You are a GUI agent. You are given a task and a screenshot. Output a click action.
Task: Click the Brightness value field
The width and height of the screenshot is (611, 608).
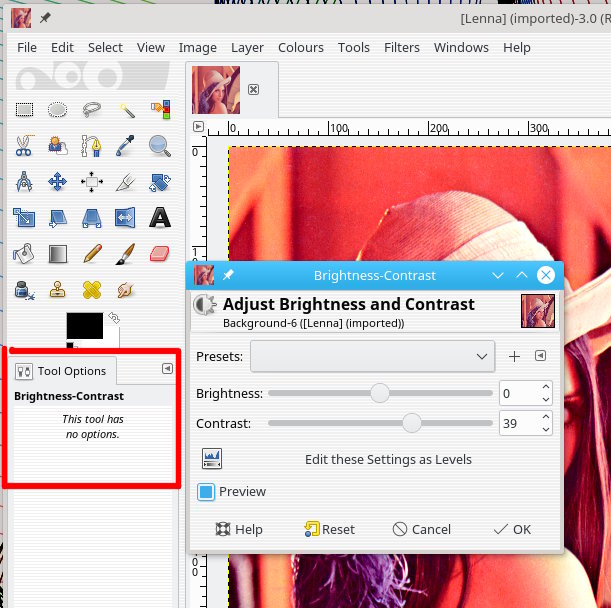point(520,394)
